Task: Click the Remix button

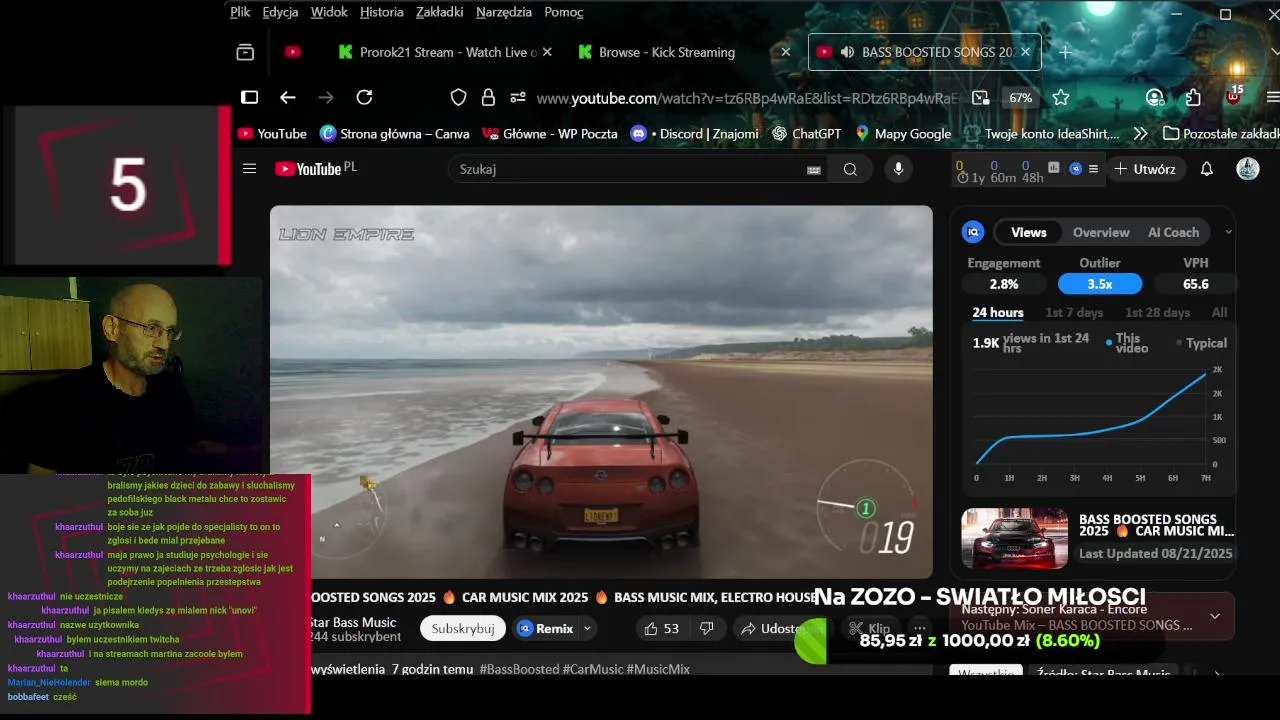Action: point(545,629)
